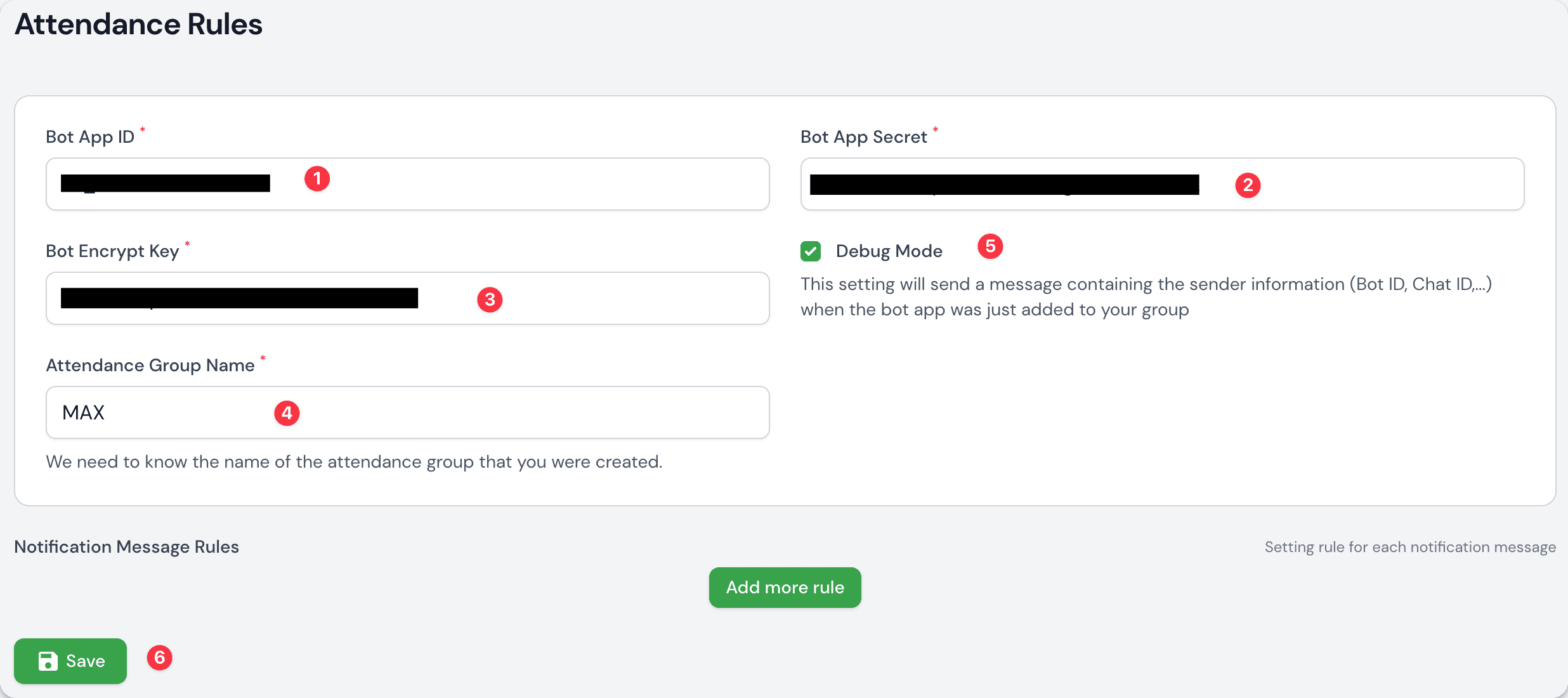Click the Attendance Group Name label

tap(150, 365)
